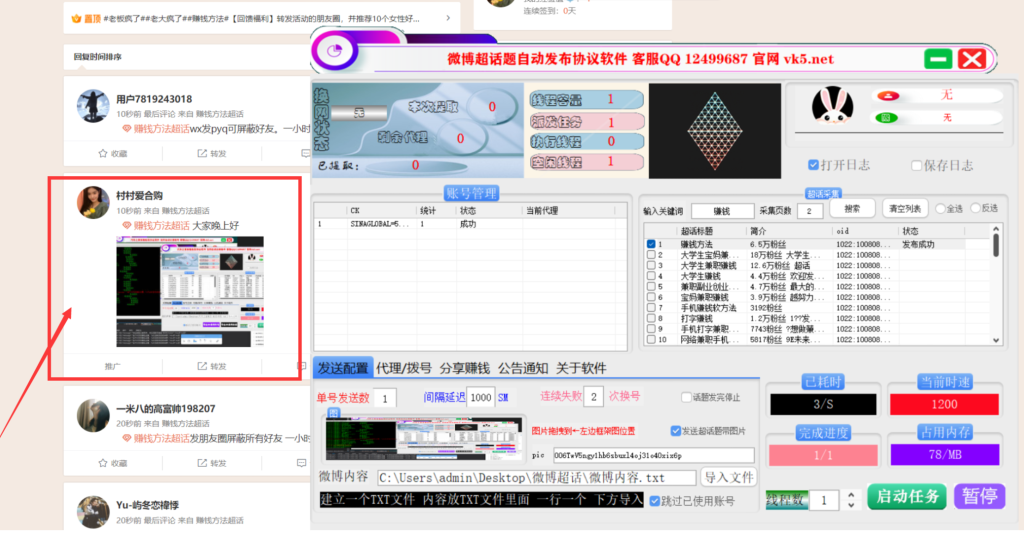
Task: Click the purple pie-chart app logo icon
Action: tap(337, 52)
